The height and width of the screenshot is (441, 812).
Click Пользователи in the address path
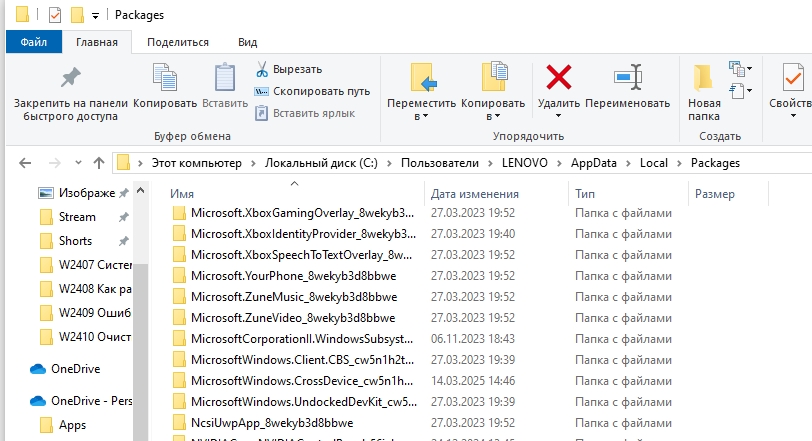pyautogui.click(x=440, y=163)
